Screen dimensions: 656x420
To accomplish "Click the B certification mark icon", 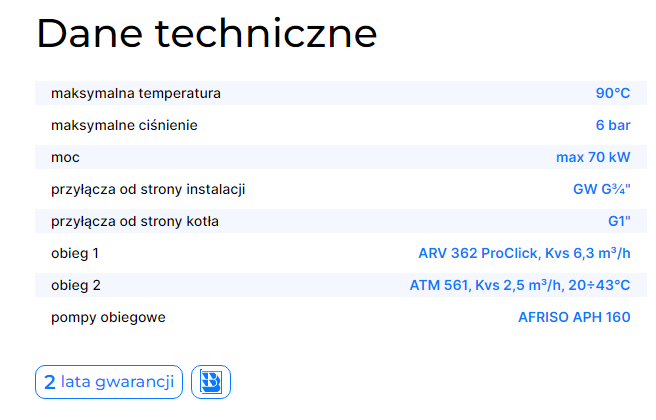I will click(x=211, y=382).
